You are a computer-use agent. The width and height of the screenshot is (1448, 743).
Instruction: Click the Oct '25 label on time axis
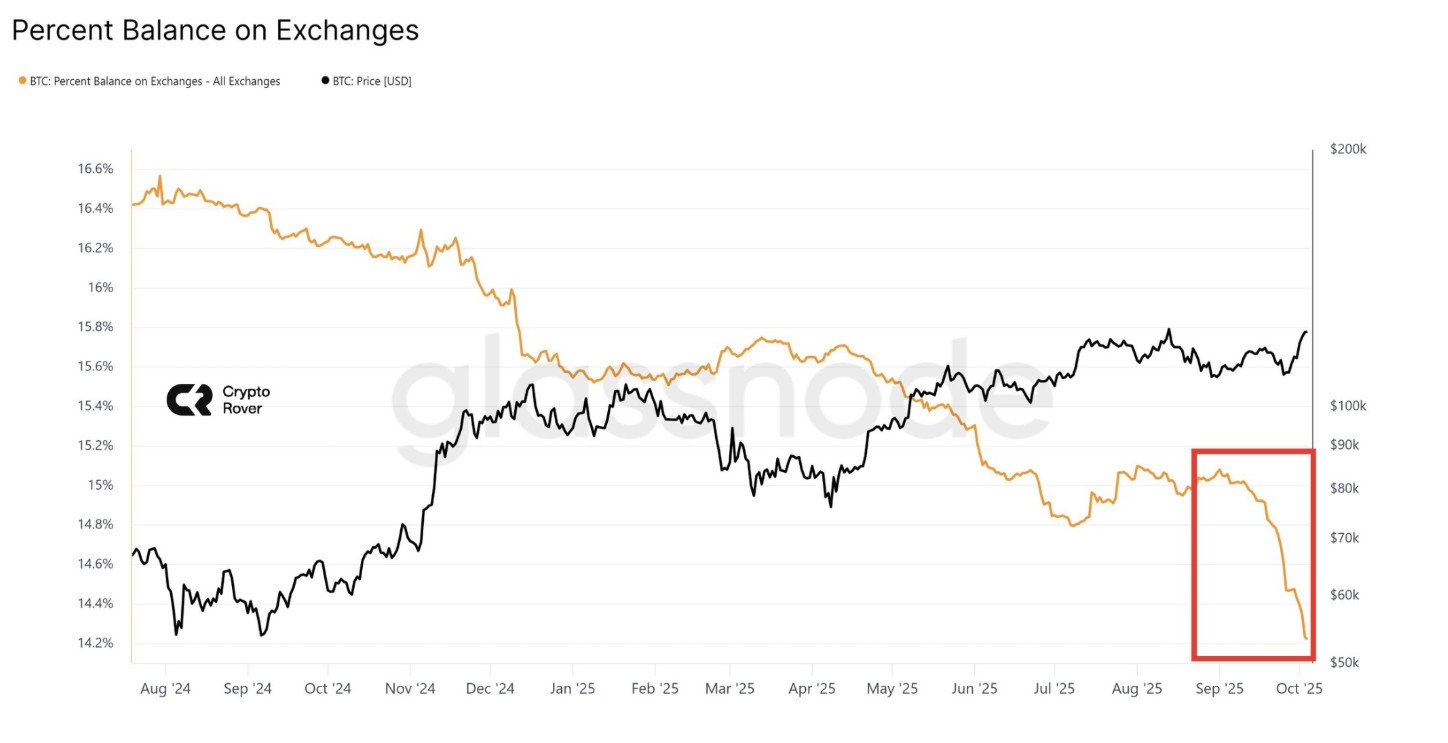click(1300, 689)
